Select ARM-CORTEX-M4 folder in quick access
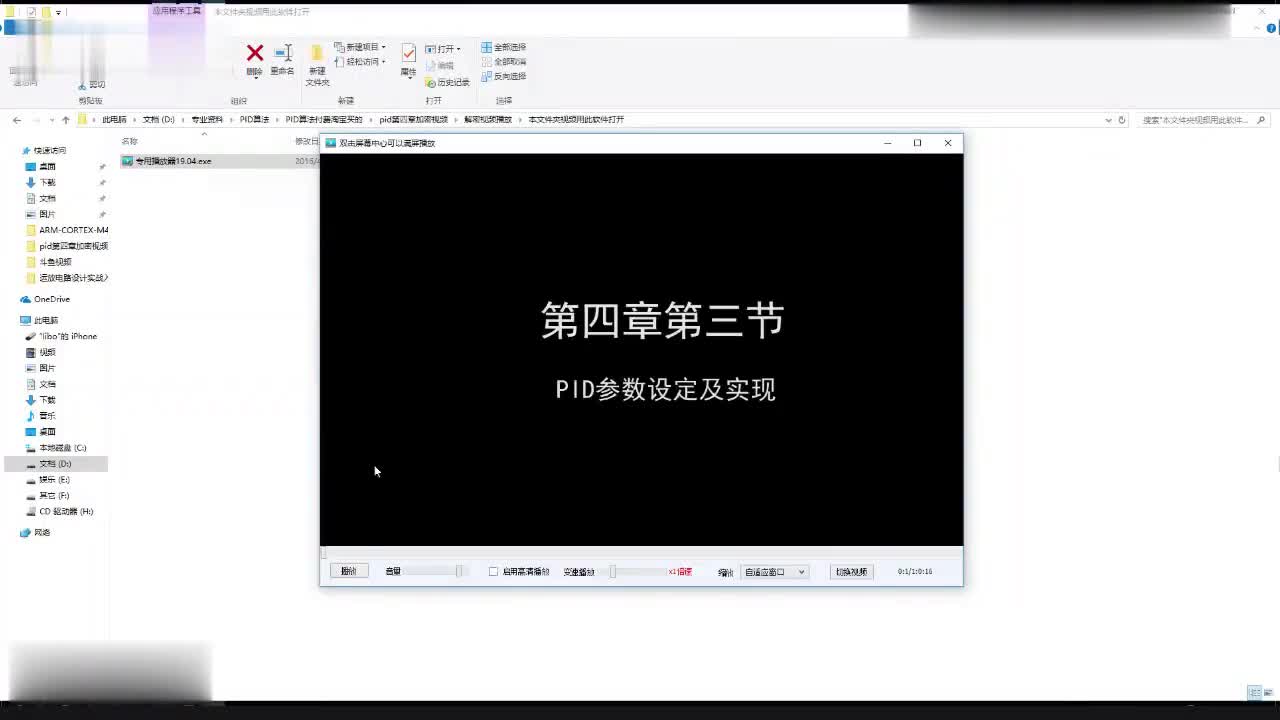 (x=67, y=230)
